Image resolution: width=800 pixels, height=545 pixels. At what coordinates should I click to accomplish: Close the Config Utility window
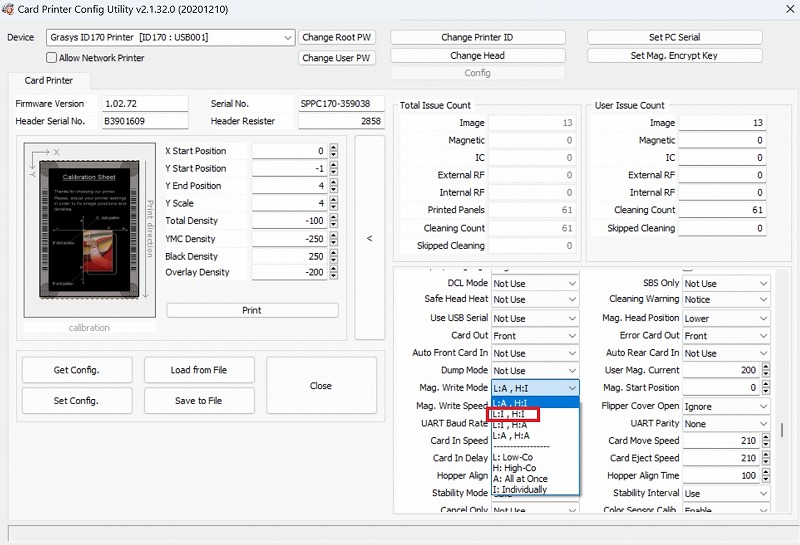(x=789, y=9)
